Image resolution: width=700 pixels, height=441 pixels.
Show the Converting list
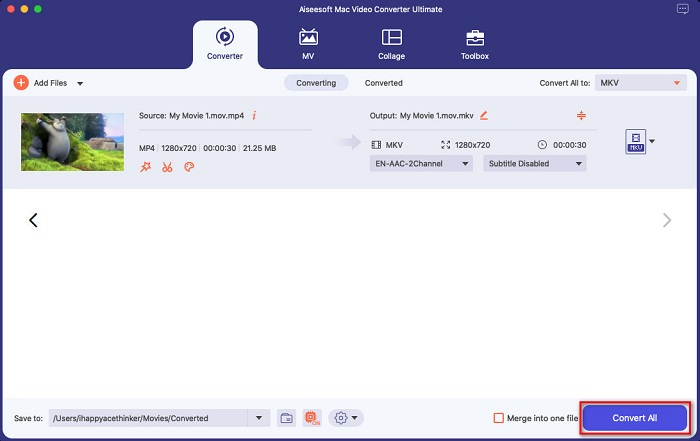coord(316,83)
